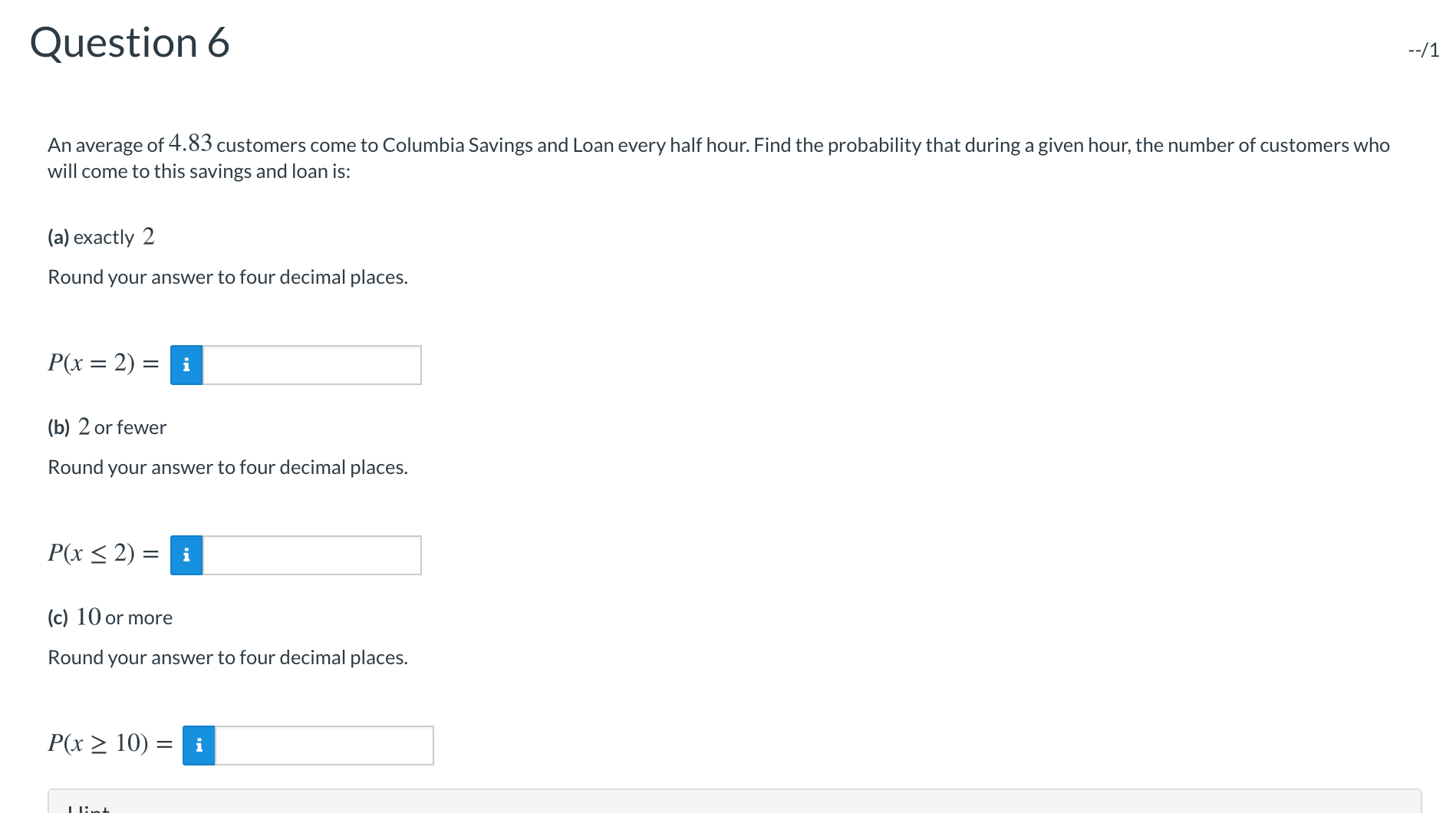Select the part (b) "2 or fewer" label
1456x813 pixels.
pyautogui.click(x=107, y=427)
